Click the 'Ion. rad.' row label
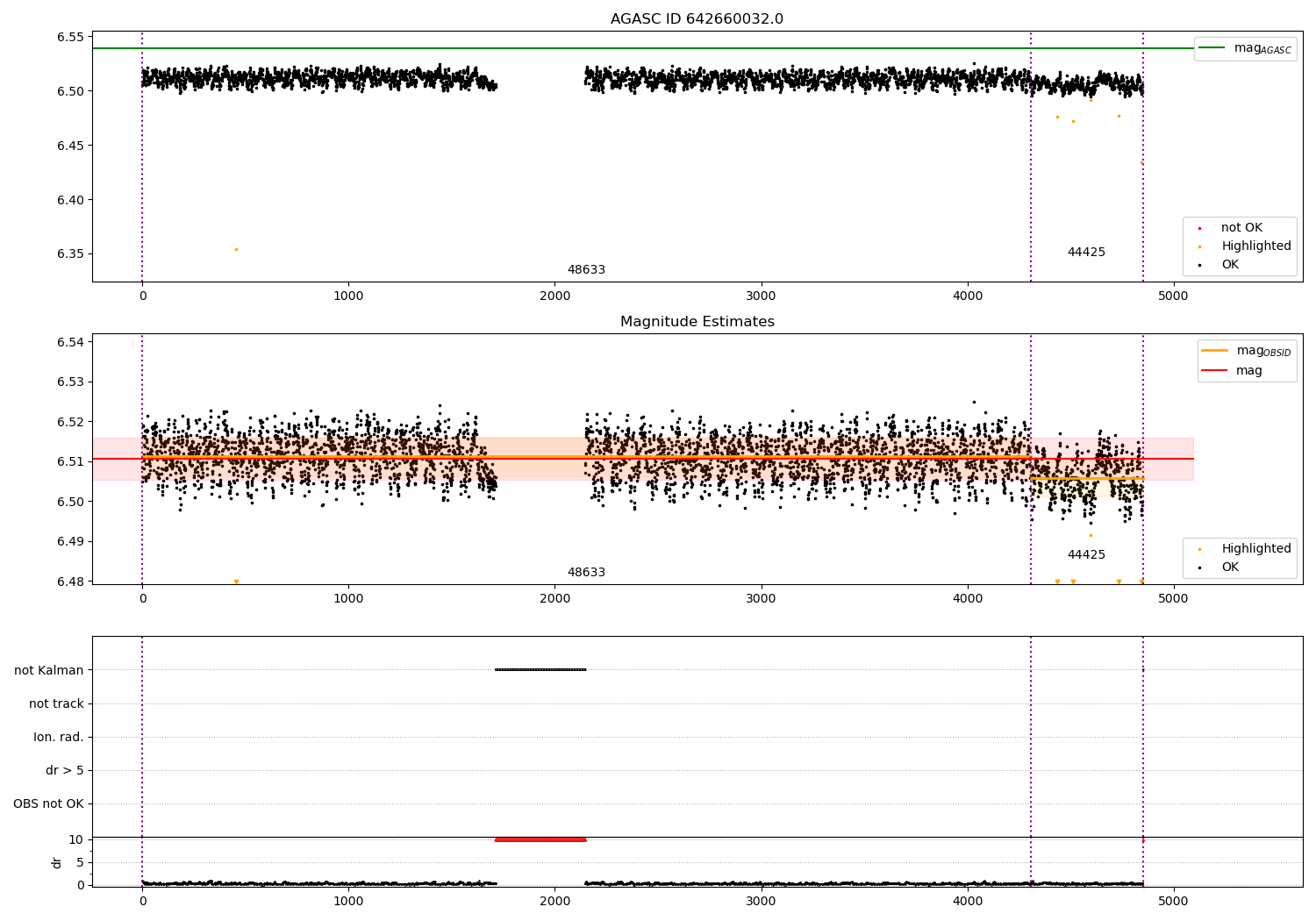 (x=59, y=737)
